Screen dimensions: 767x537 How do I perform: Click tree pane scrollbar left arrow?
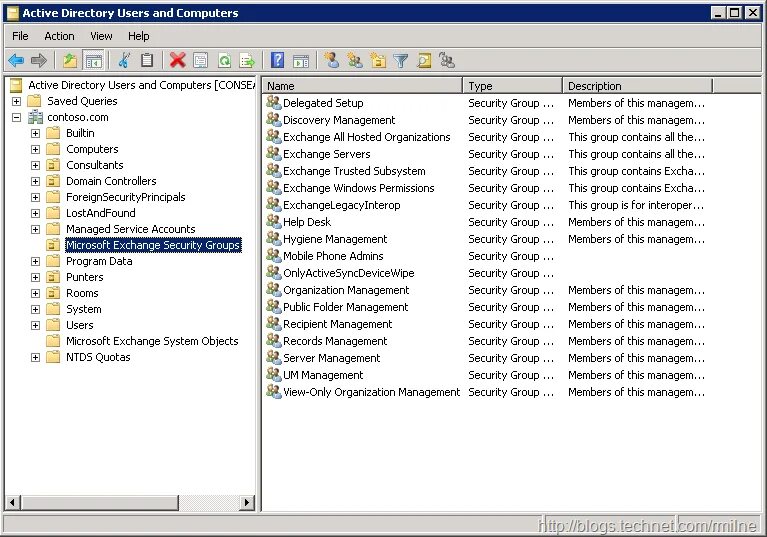point(13,502)
